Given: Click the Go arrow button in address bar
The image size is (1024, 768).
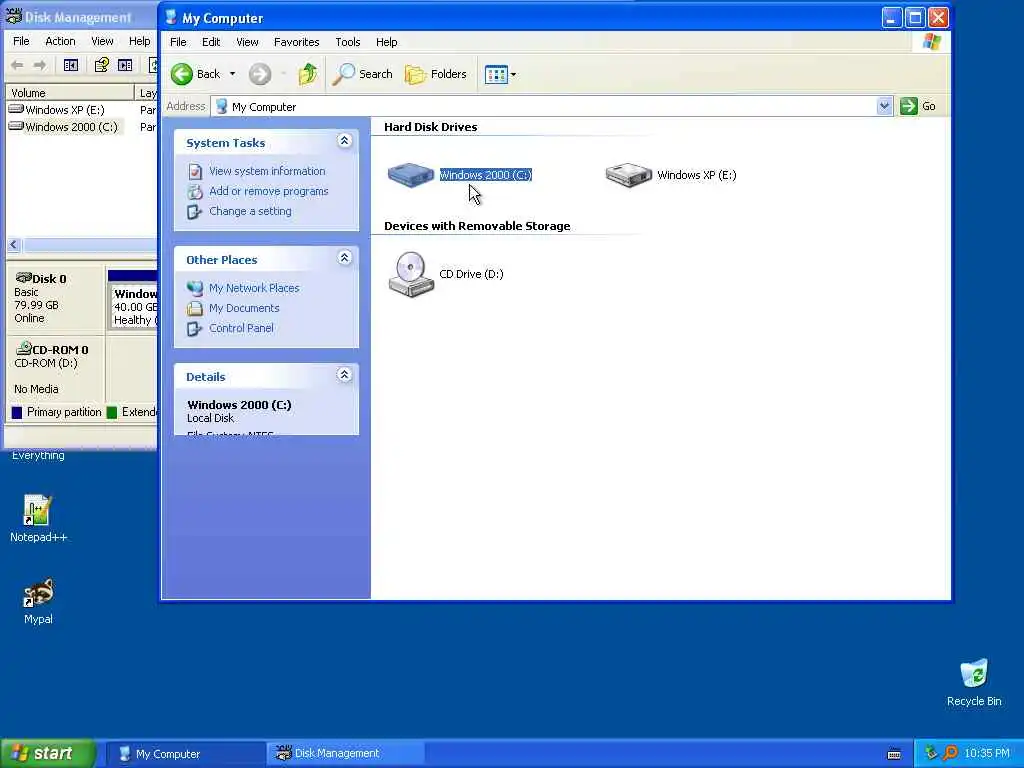Looking at the screenshot, I should pyautogui.click(x=908, y=106).
